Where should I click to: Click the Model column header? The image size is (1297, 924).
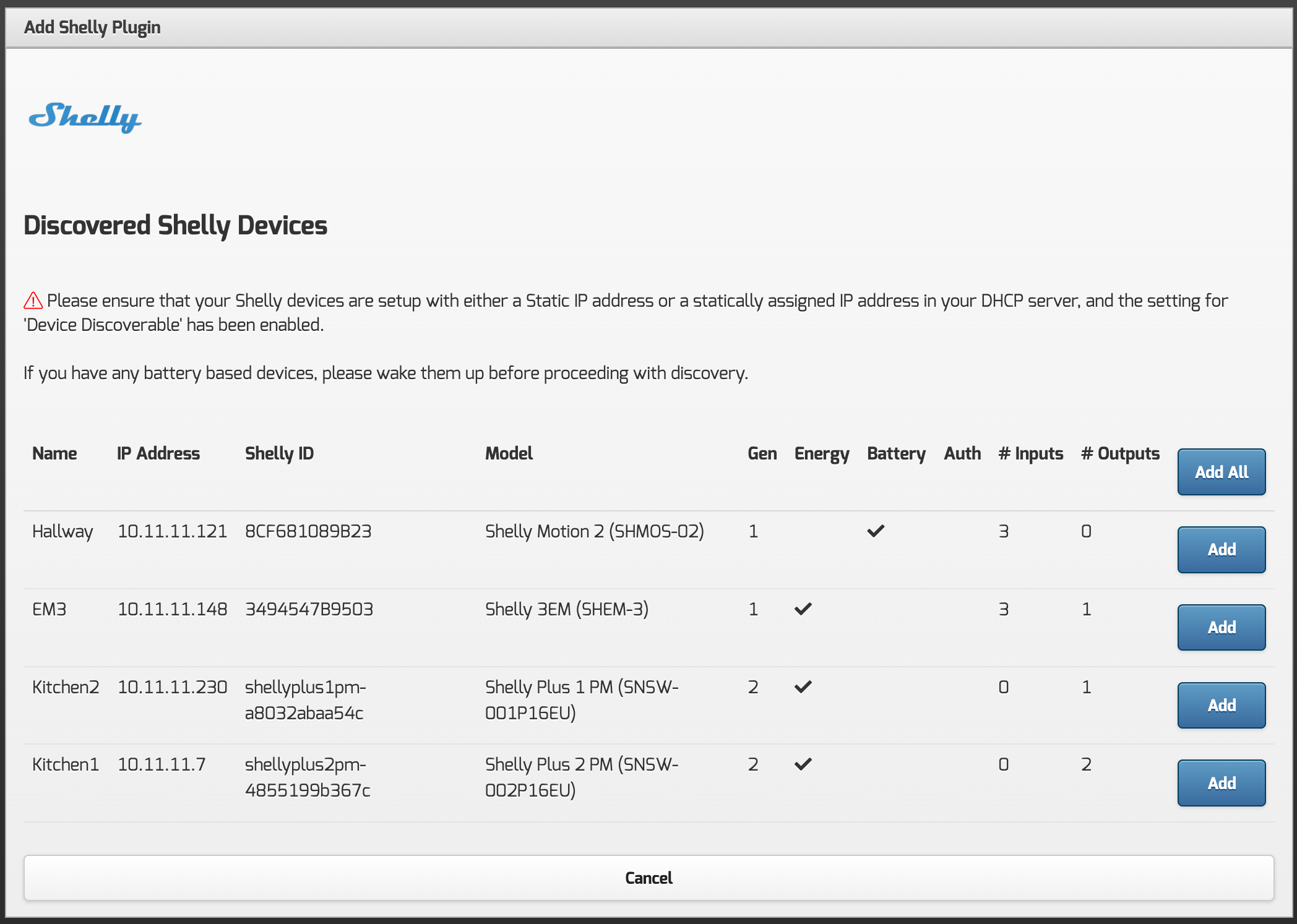click(x=509, y=453)
